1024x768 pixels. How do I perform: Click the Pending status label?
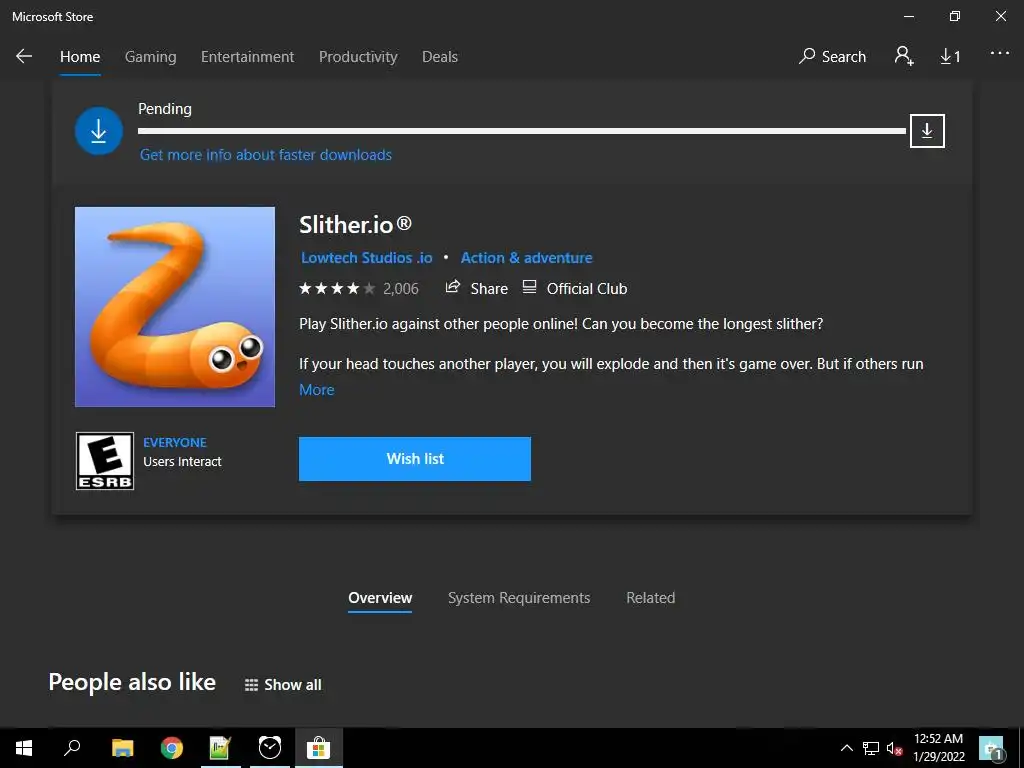click(165, 108)
